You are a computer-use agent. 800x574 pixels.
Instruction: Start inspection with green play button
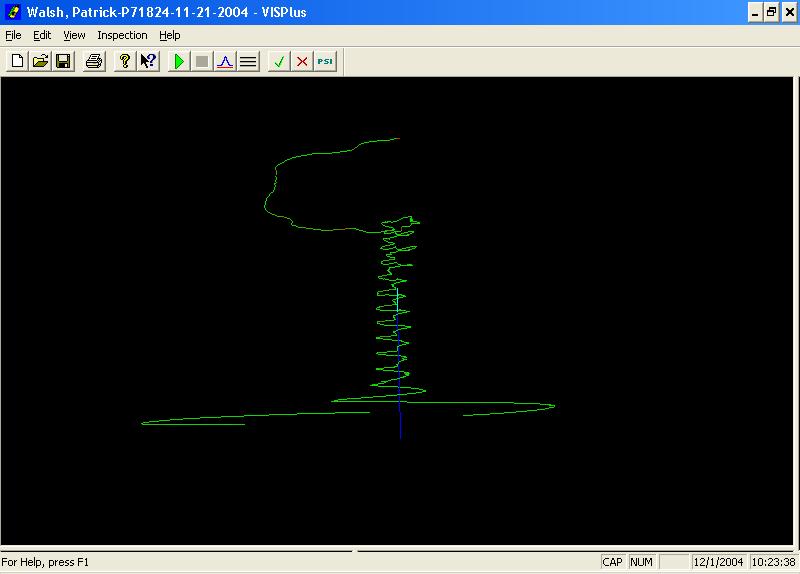click(179, 61)
